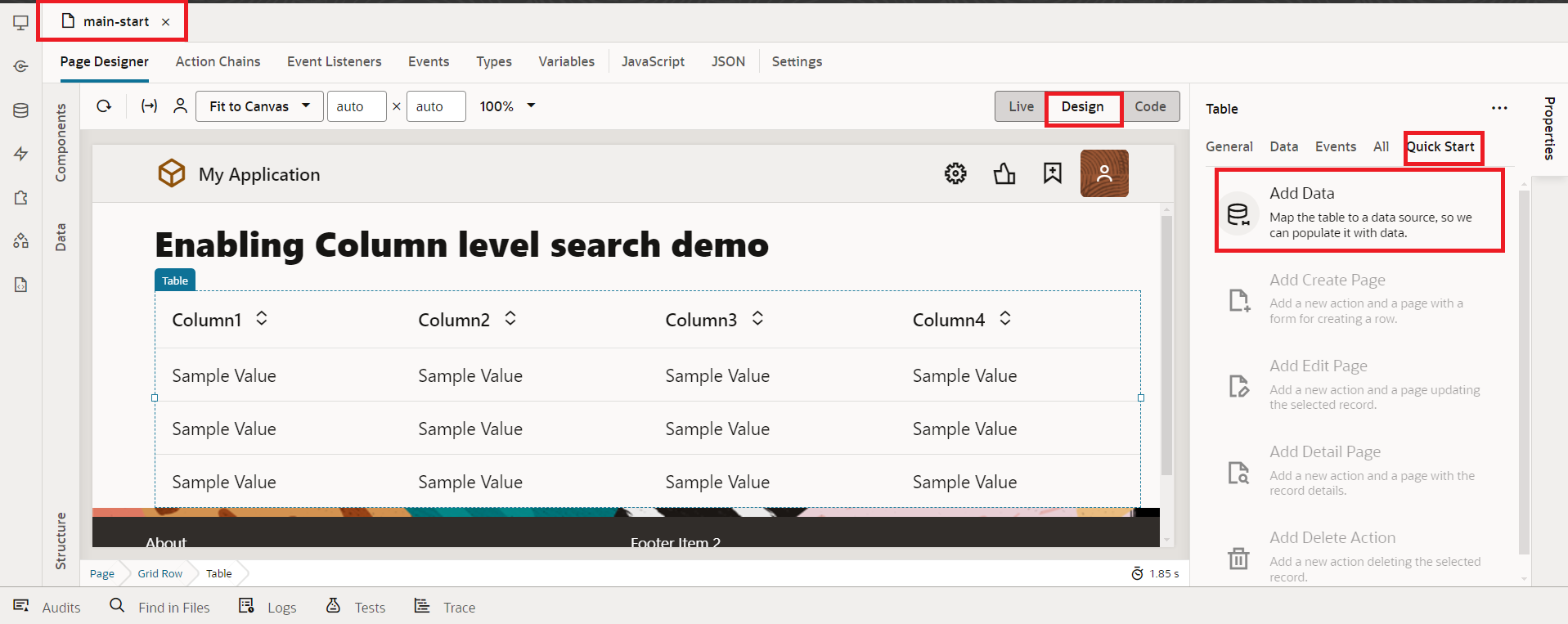Switch to Code view
The image size is (1568, 624).
click(x=1150, y=106)
